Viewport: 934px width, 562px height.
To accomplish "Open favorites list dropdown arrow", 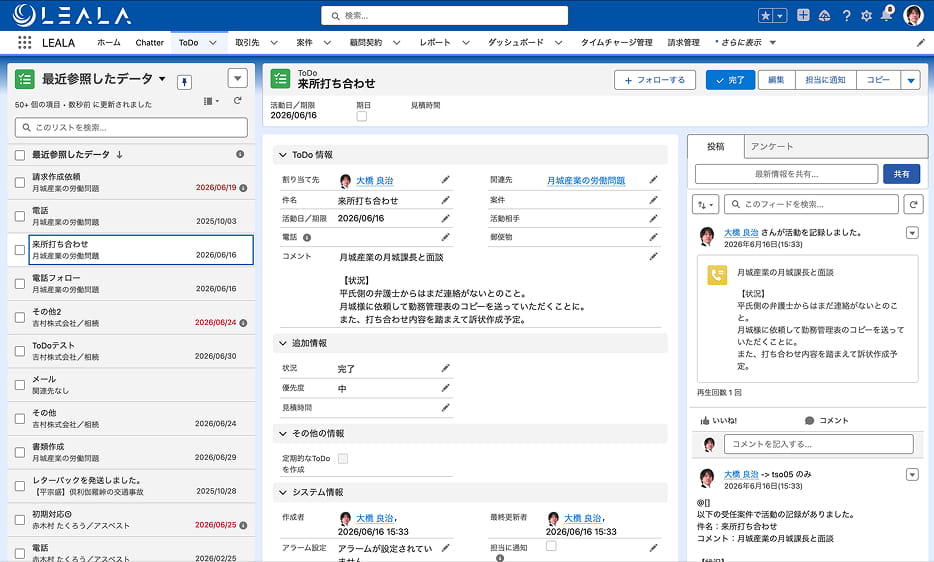I will coord(780,16).
